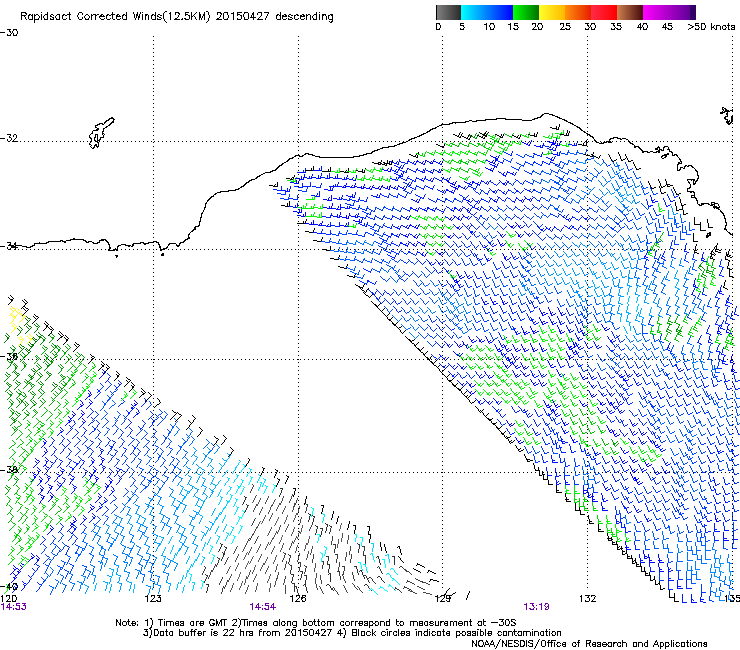The width and height of the screenshot is (740, 650).
Task: Click the longitude label '132'
Action: click(587, 599)
